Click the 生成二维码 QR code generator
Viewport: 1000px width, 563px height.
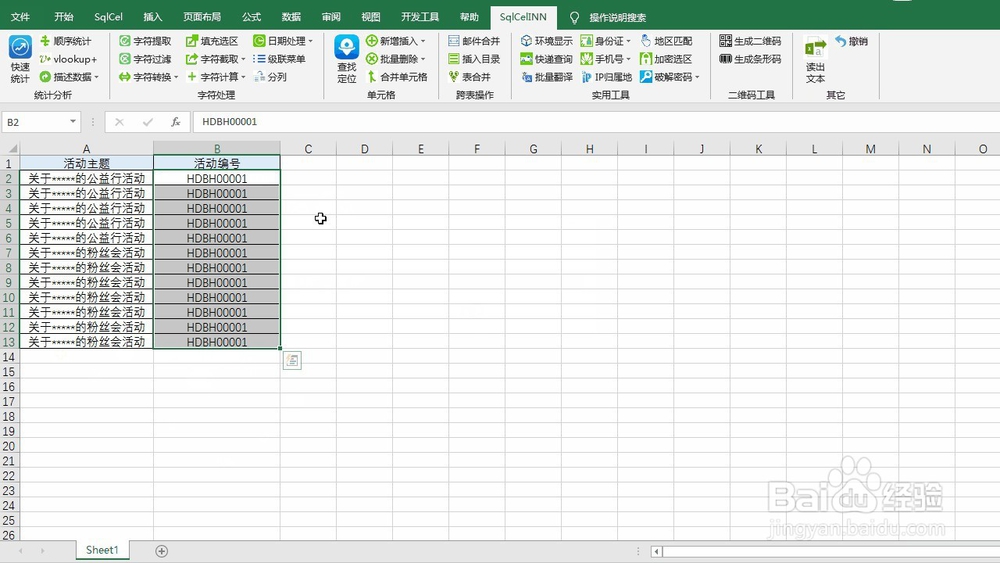pyautogui.click(x=750, y=41)
